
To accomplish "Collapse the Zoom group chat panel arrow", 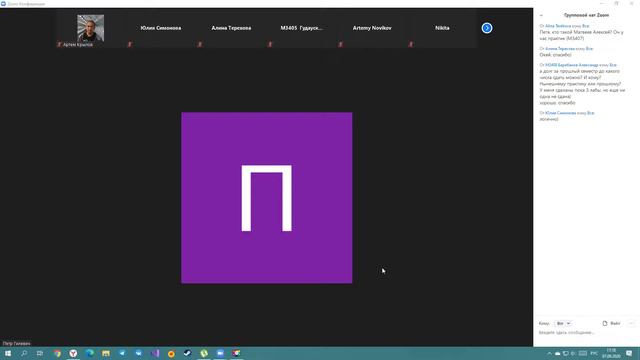I will pyautogui.click(x=541, y=15).
